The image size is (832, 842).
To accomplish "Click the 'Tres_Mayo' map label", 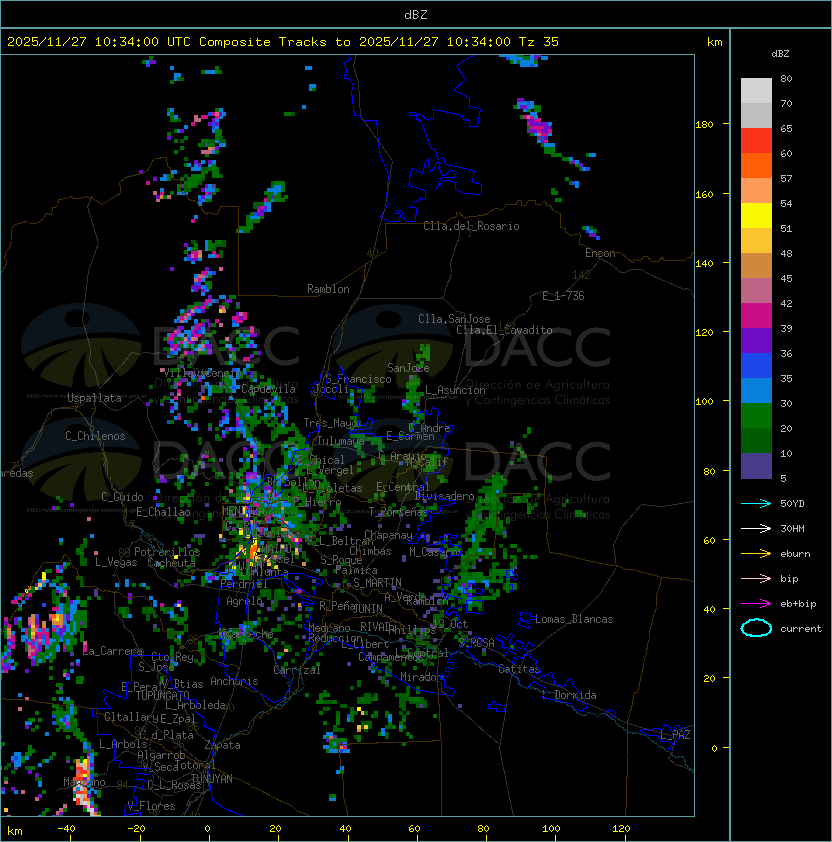I will pos(331,423).
